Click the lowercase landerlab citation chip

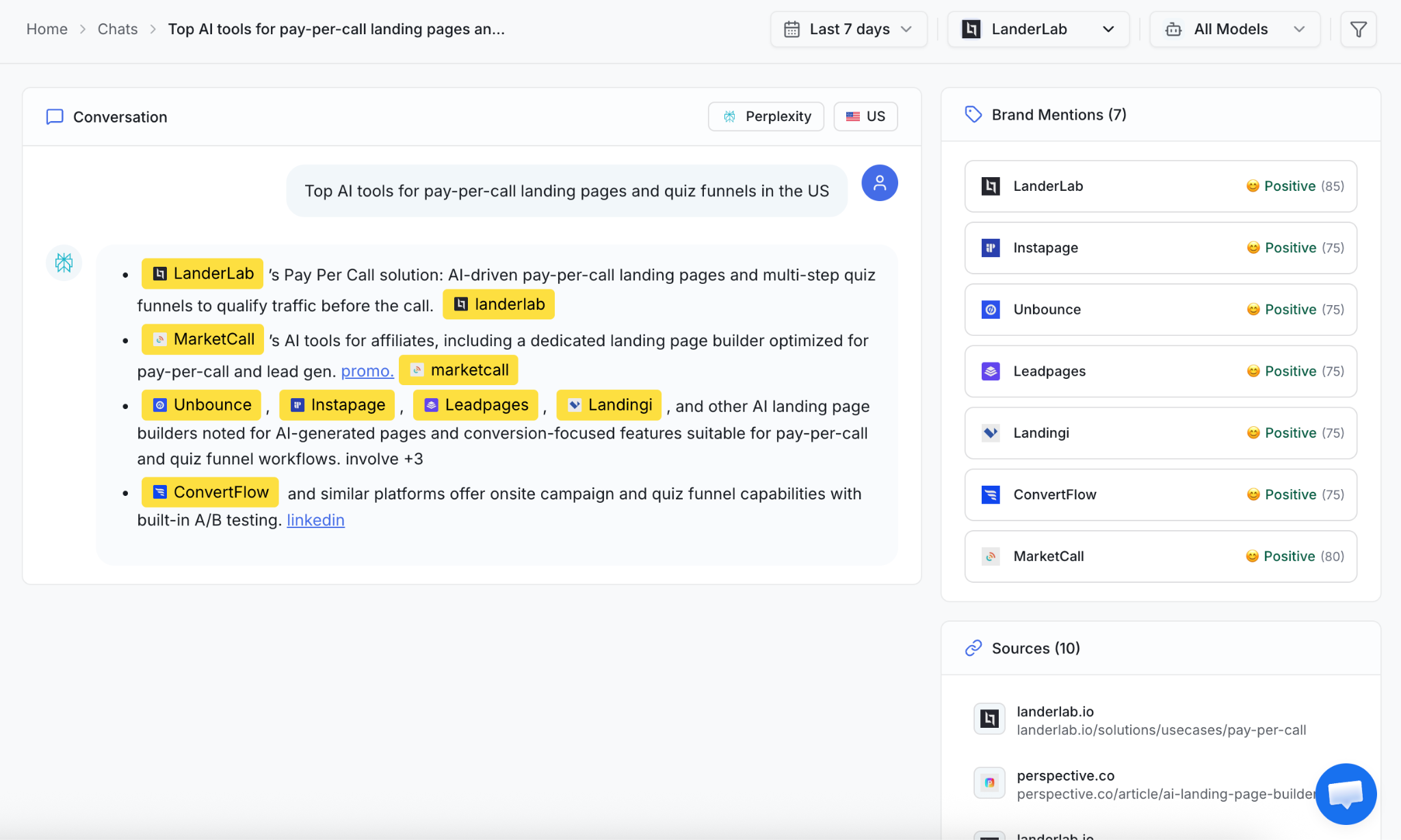click(x=499, y=304)
